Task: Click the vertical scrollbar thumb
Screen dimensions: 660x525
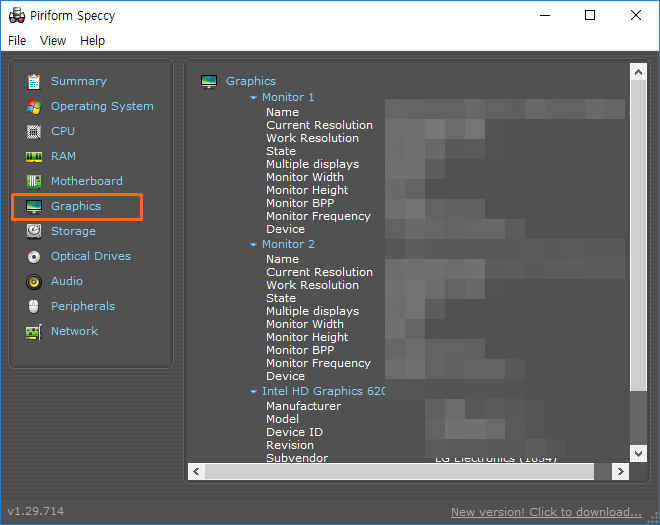Action: click(638, 235)
